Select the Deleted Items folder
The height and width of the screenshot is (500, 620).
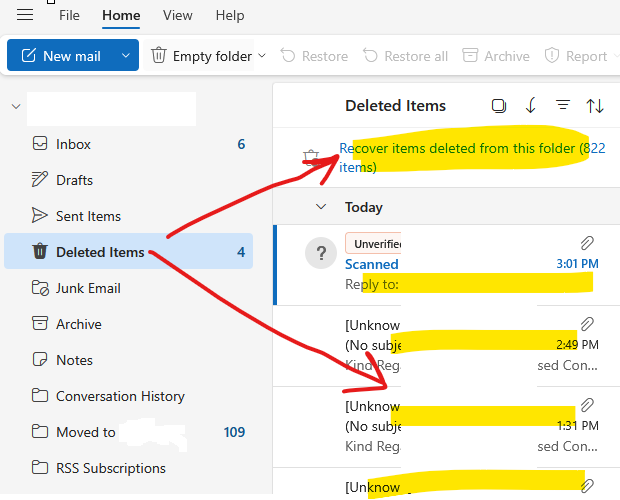129,252
